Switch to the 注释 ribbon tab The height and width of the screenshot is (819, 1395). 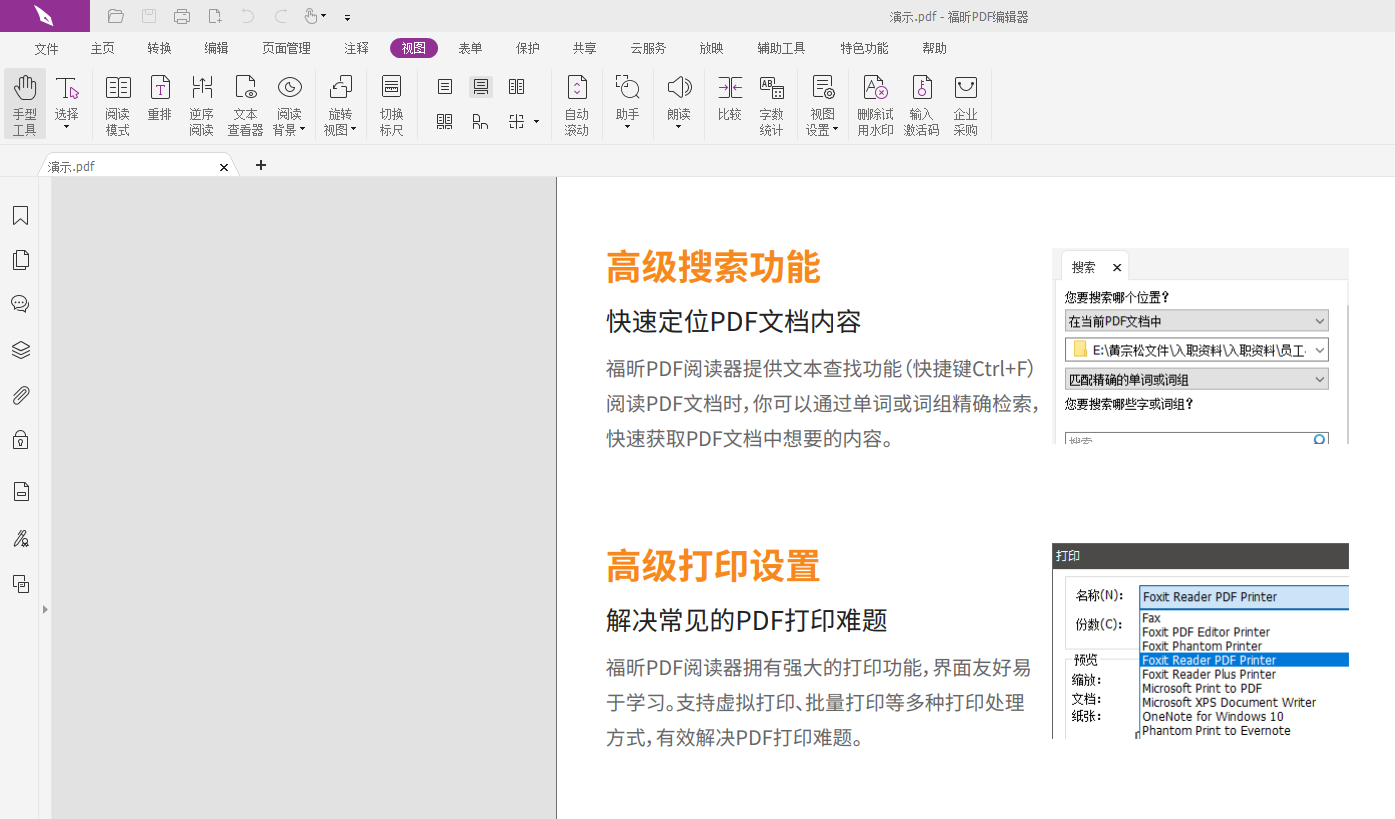[356, 47]
